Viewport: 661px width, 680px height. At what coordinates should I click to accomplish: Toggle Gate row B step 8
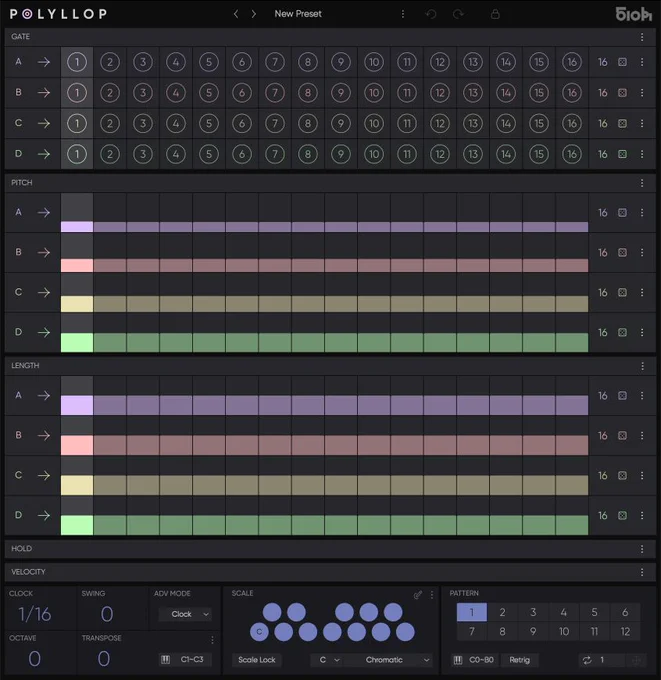coord(308,93)
